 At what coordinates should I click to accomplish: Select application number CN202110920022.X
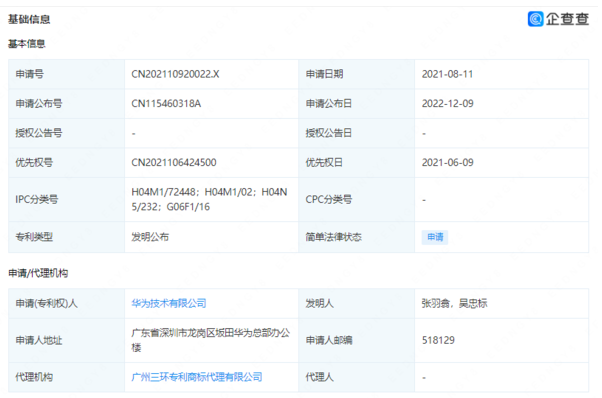tap(175, 74)
